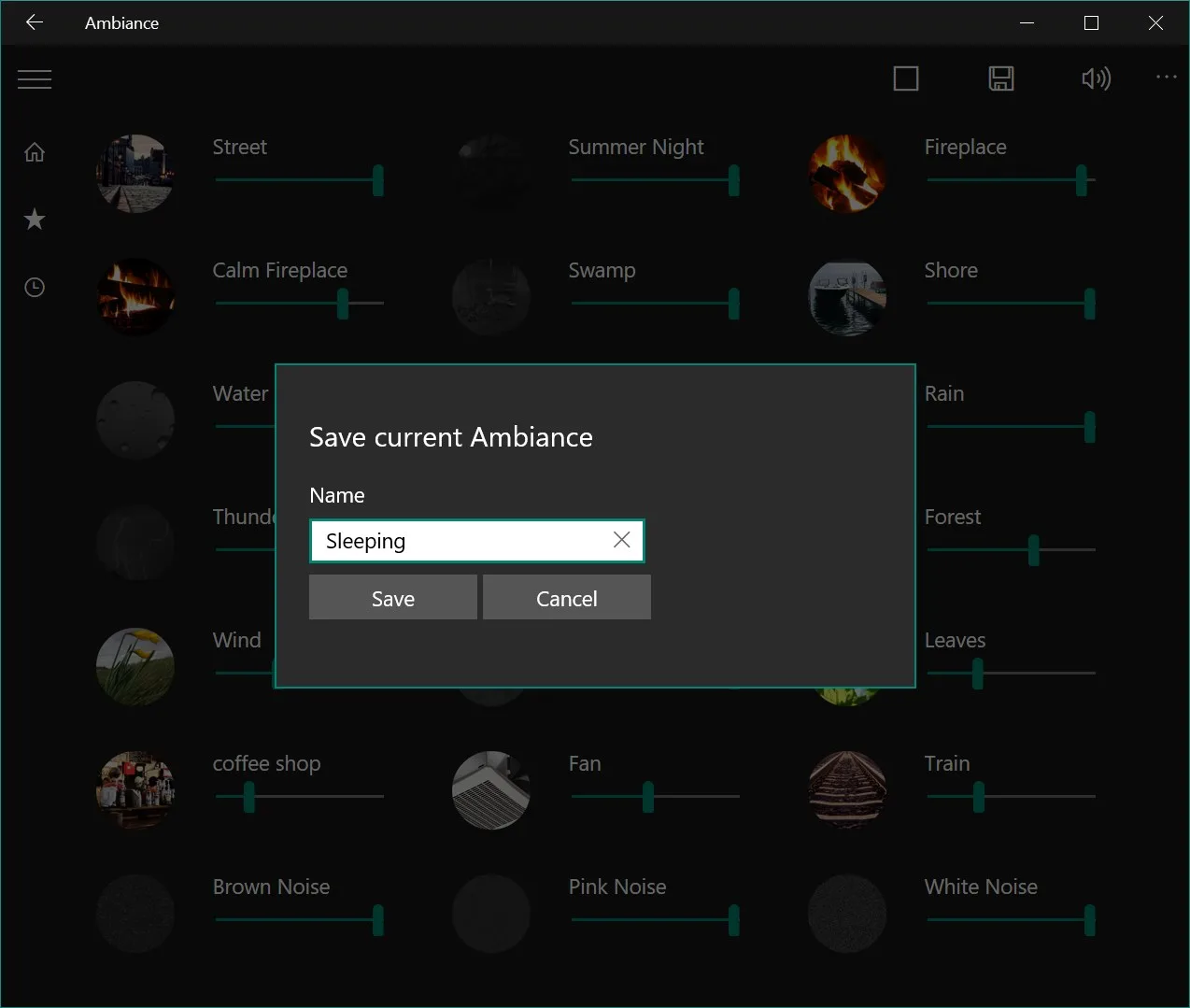
Task: Click the save floppy disk icon
Action: pyautogui.click(x=1001, y=78)
